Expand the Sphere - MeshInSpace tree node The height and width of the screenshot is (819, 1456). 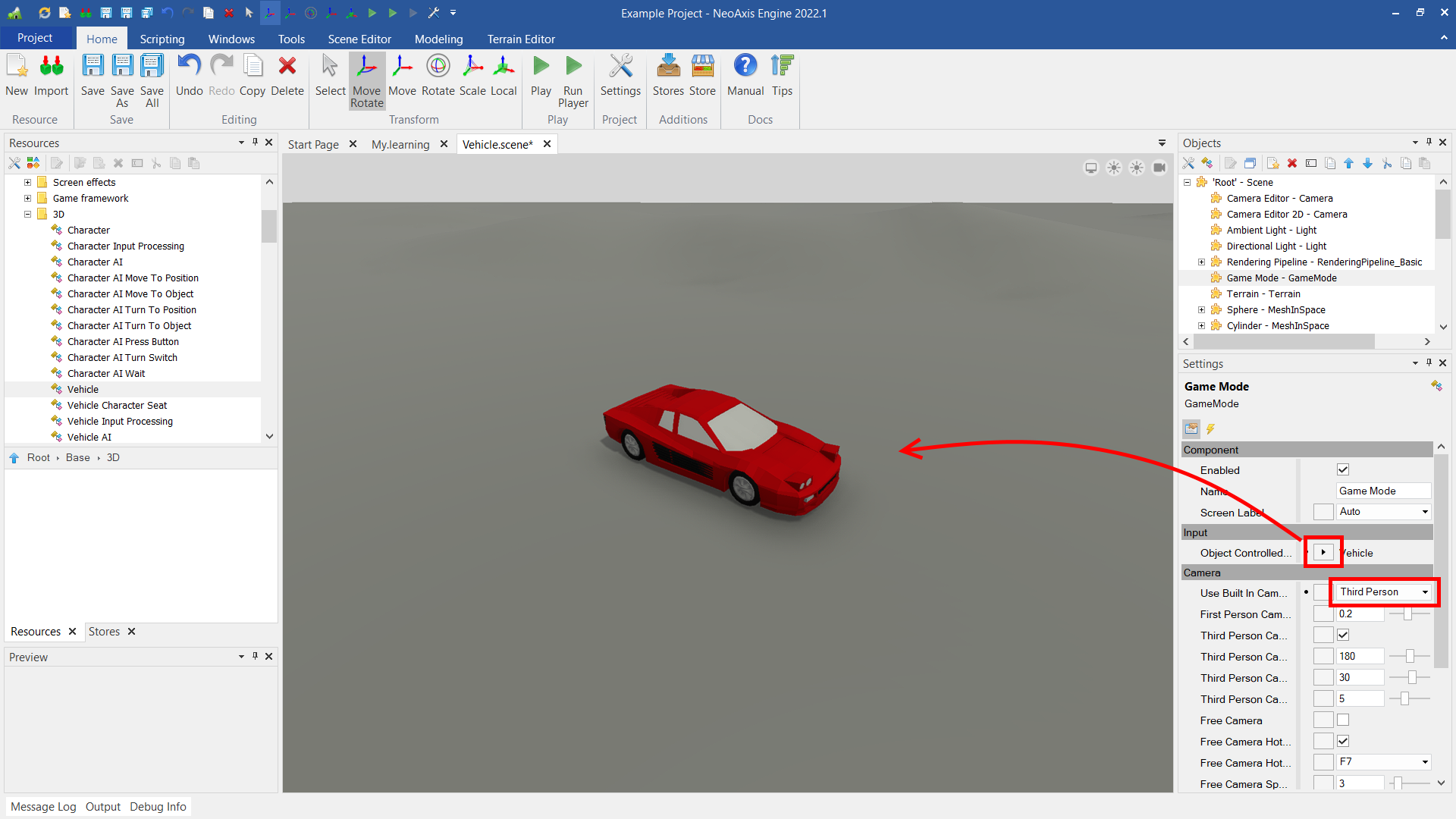pyautogui.click(x=1201, y=310)
